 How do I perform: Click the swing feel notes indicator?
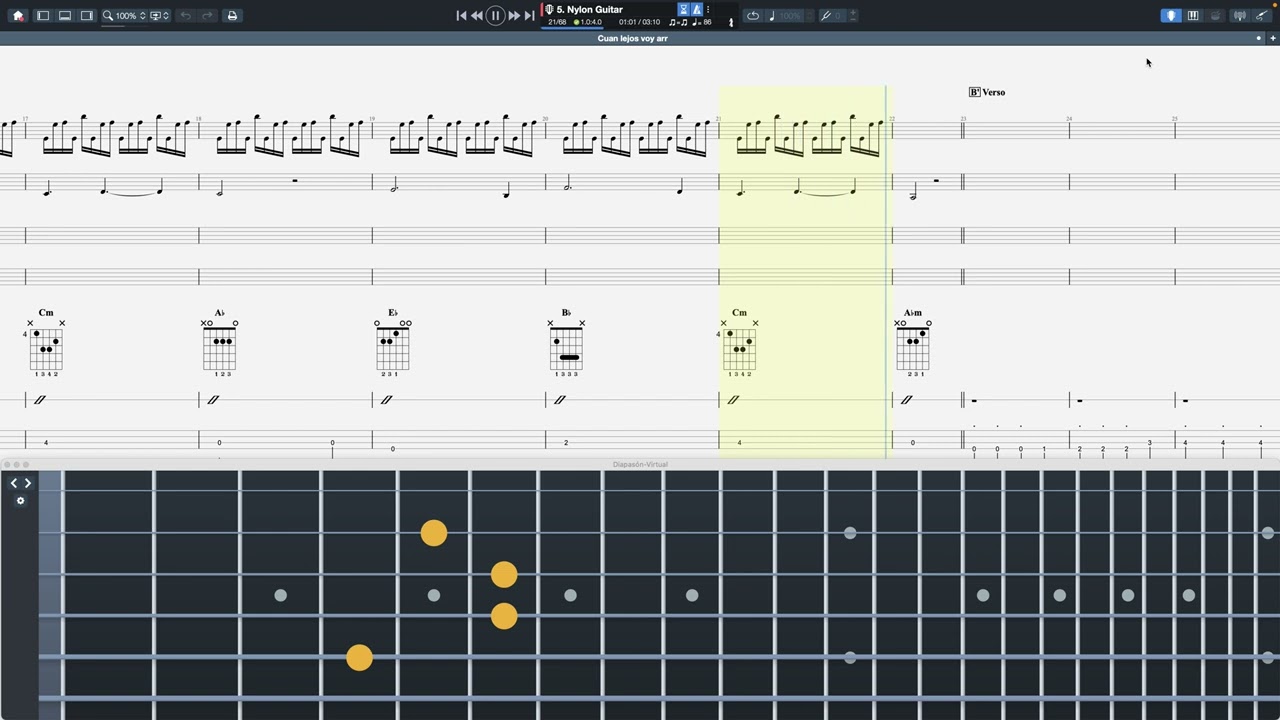[x=678, y=22]
